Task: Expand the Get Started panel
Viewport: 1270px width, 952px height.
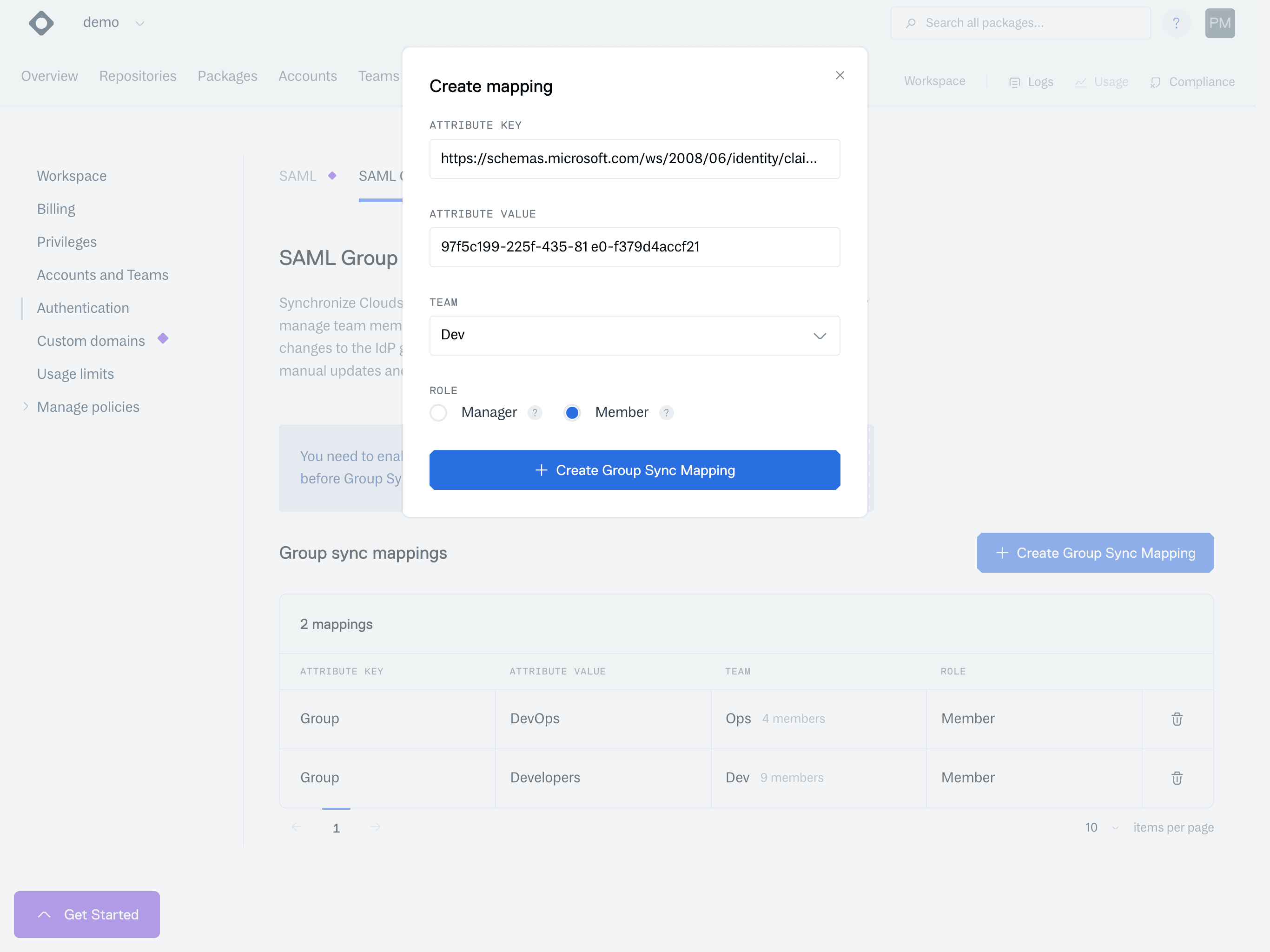Action: tap(86, 914)
